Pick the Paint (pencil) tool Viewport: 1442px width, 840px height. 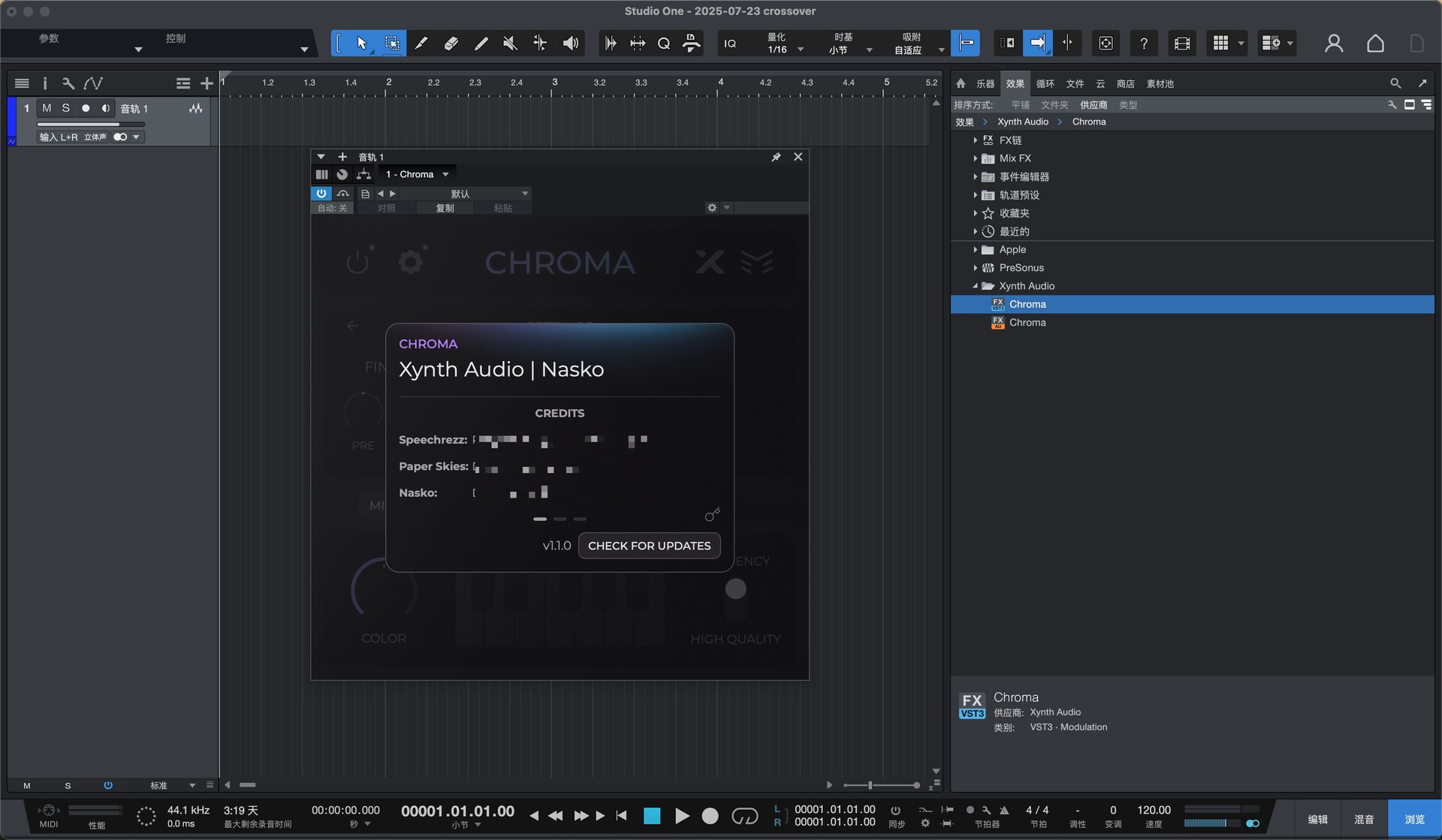pyautogui.click(x=481, y=44)
